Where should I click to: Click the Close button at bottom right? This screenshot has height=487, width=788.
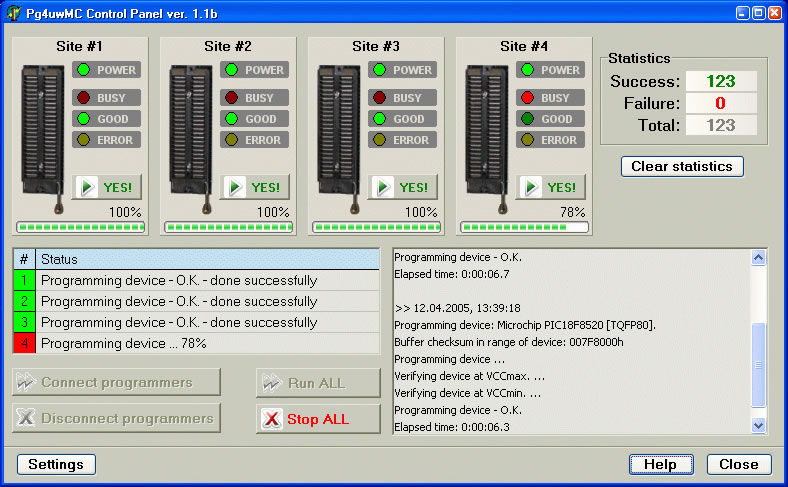pyautogui.click(x=739, y=464)
